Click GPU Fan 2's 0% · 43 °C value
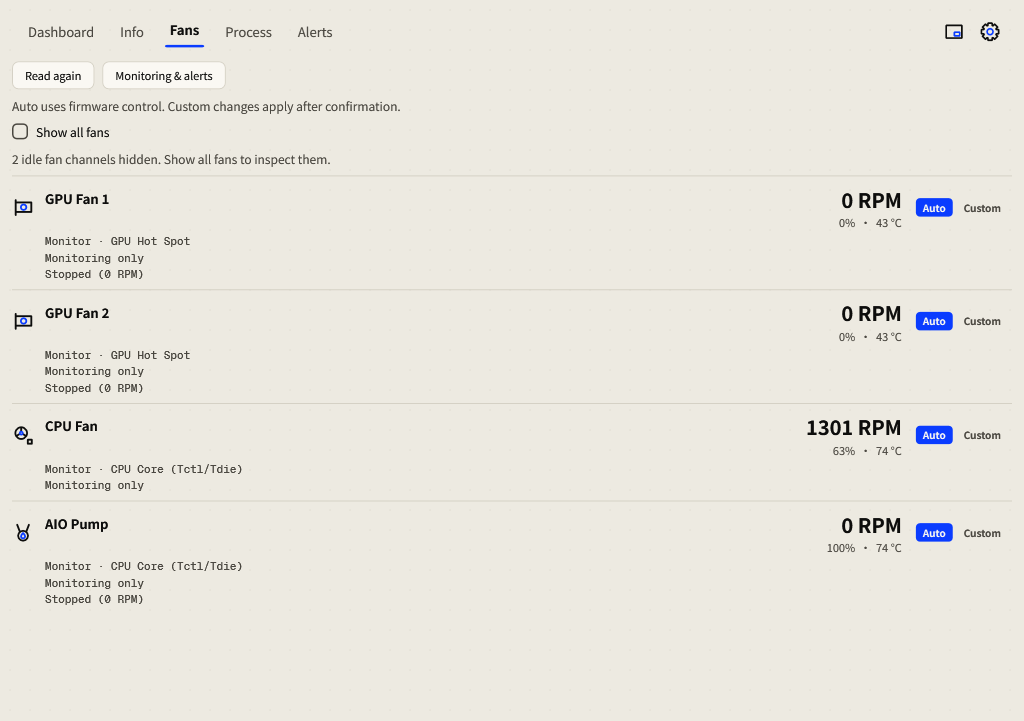 click(x=870, y=337)
